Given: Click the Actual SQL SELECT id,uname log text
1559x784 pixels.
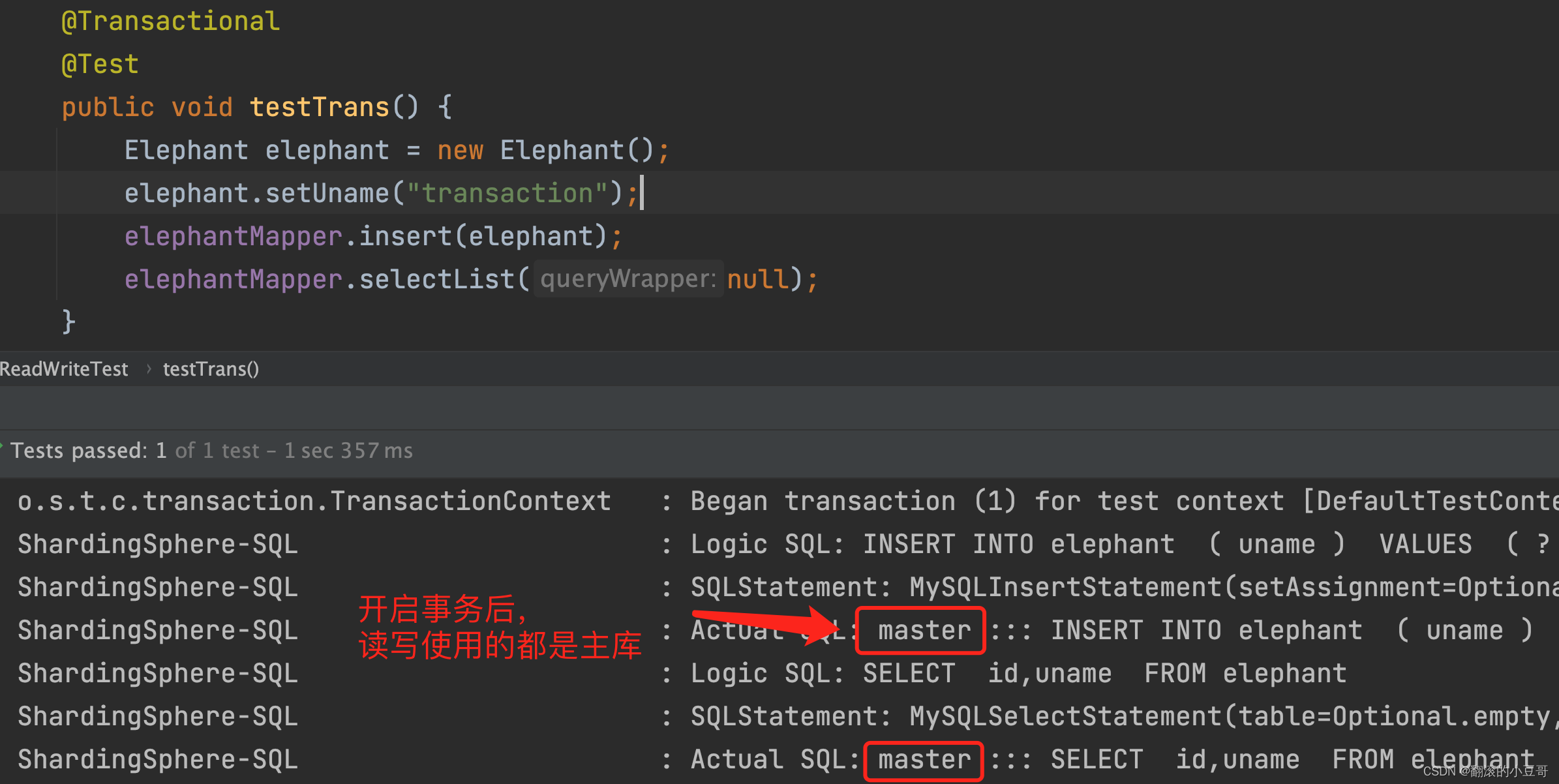Looking at the screenshot, I should [1113, 760].
